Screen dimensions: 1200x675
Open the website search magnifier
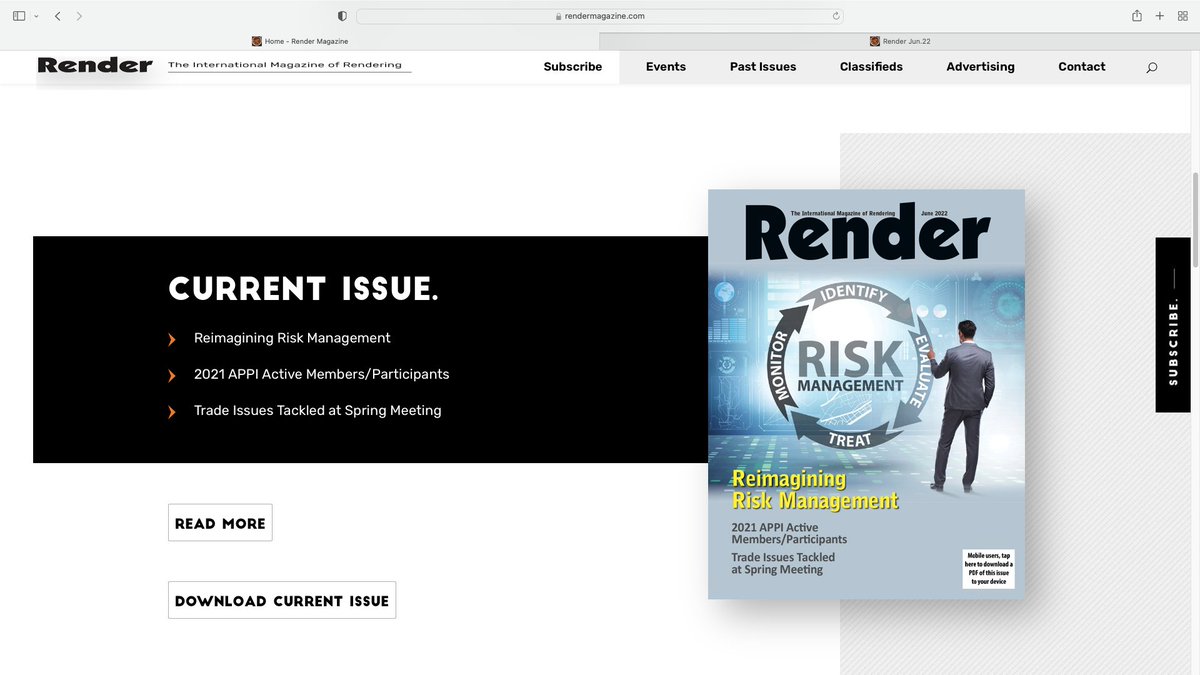point(1151,67)
